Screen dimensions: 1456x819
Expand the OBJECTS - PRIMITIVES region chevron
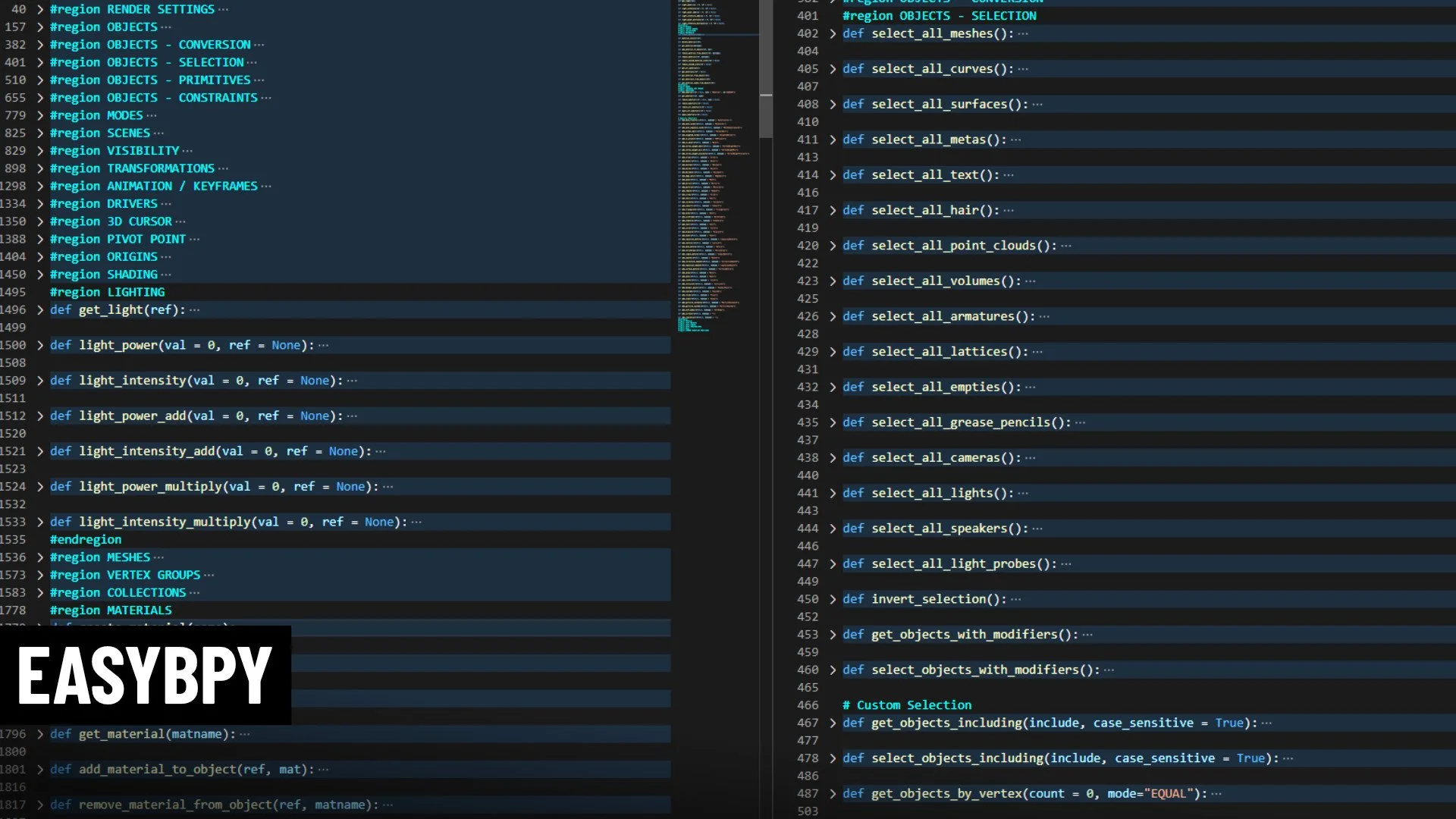pyautogui.click(x=40, y=80)
